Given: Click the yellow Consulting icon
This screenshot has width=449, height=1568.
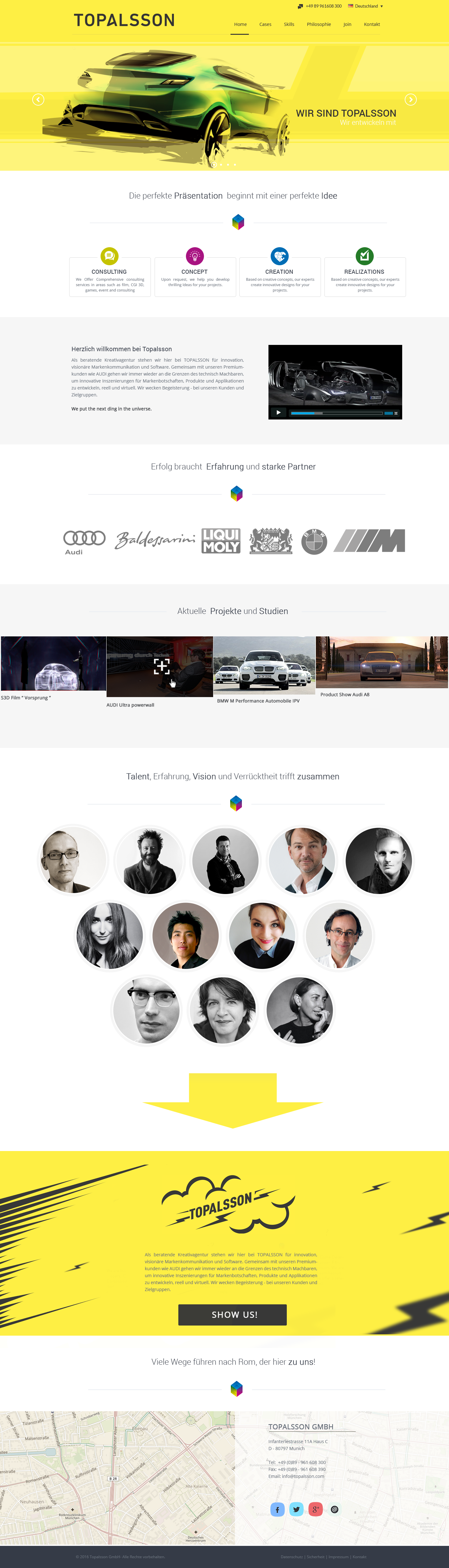Looking at the screenshot, I should click(109, 256).
